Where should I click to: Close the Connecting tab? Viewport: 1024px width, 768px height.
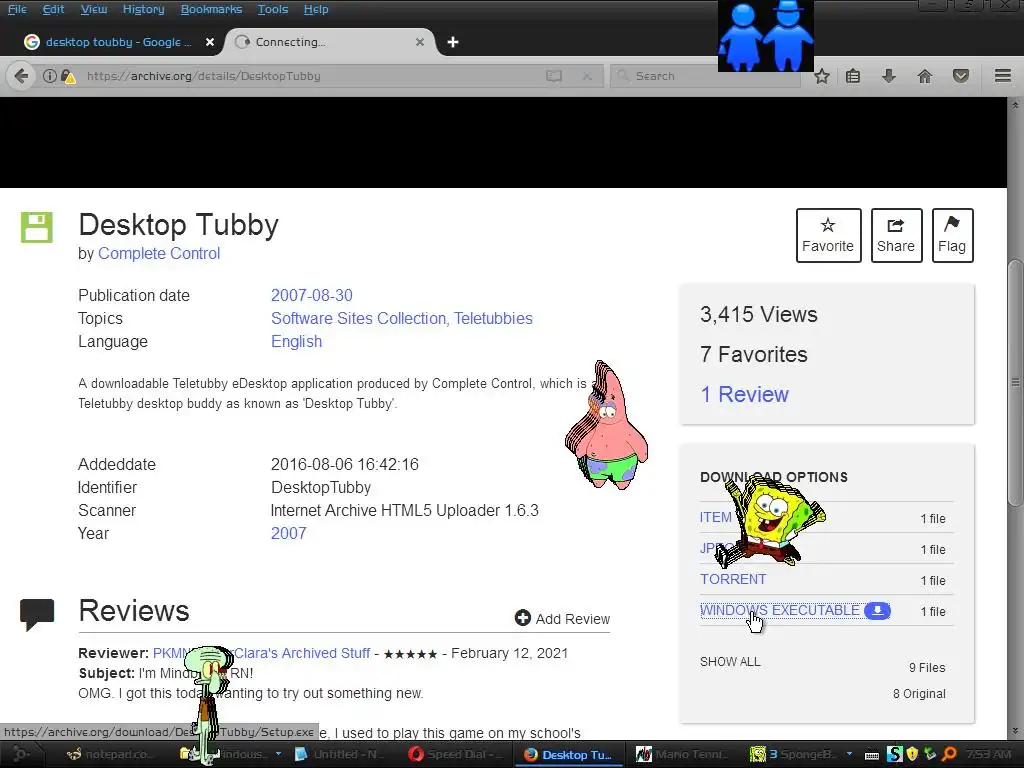[x=420, y=42]
